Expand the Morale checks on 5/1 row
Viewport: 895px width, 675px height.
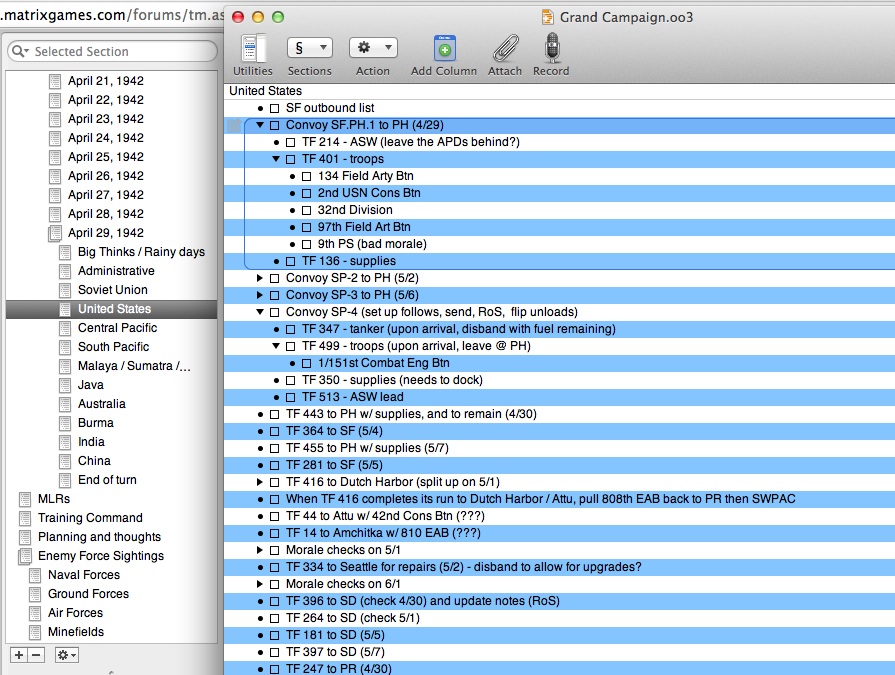point(260,550)
